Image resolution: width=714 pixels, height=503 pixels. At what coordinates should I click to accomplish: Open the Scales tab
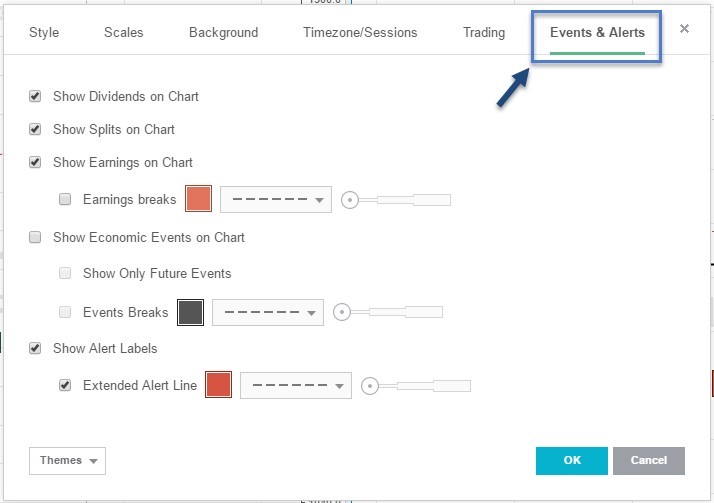click(x=123, y=32)
